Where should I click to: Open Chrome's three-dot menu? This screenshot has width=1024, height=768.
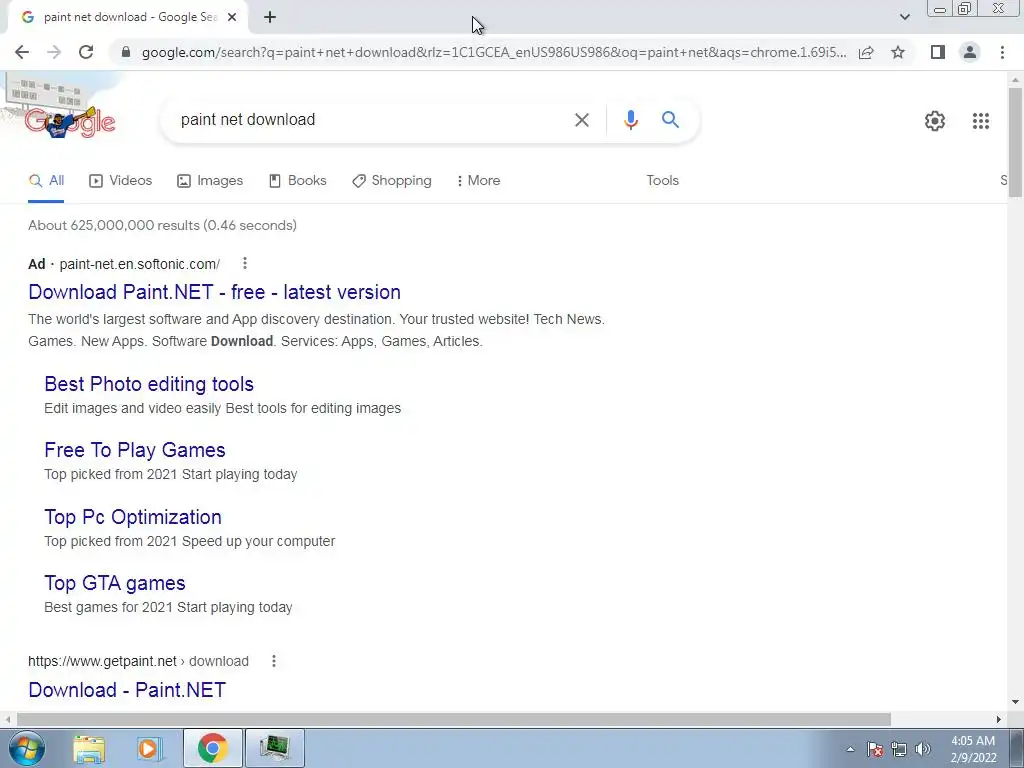(x=1002, y=52)
